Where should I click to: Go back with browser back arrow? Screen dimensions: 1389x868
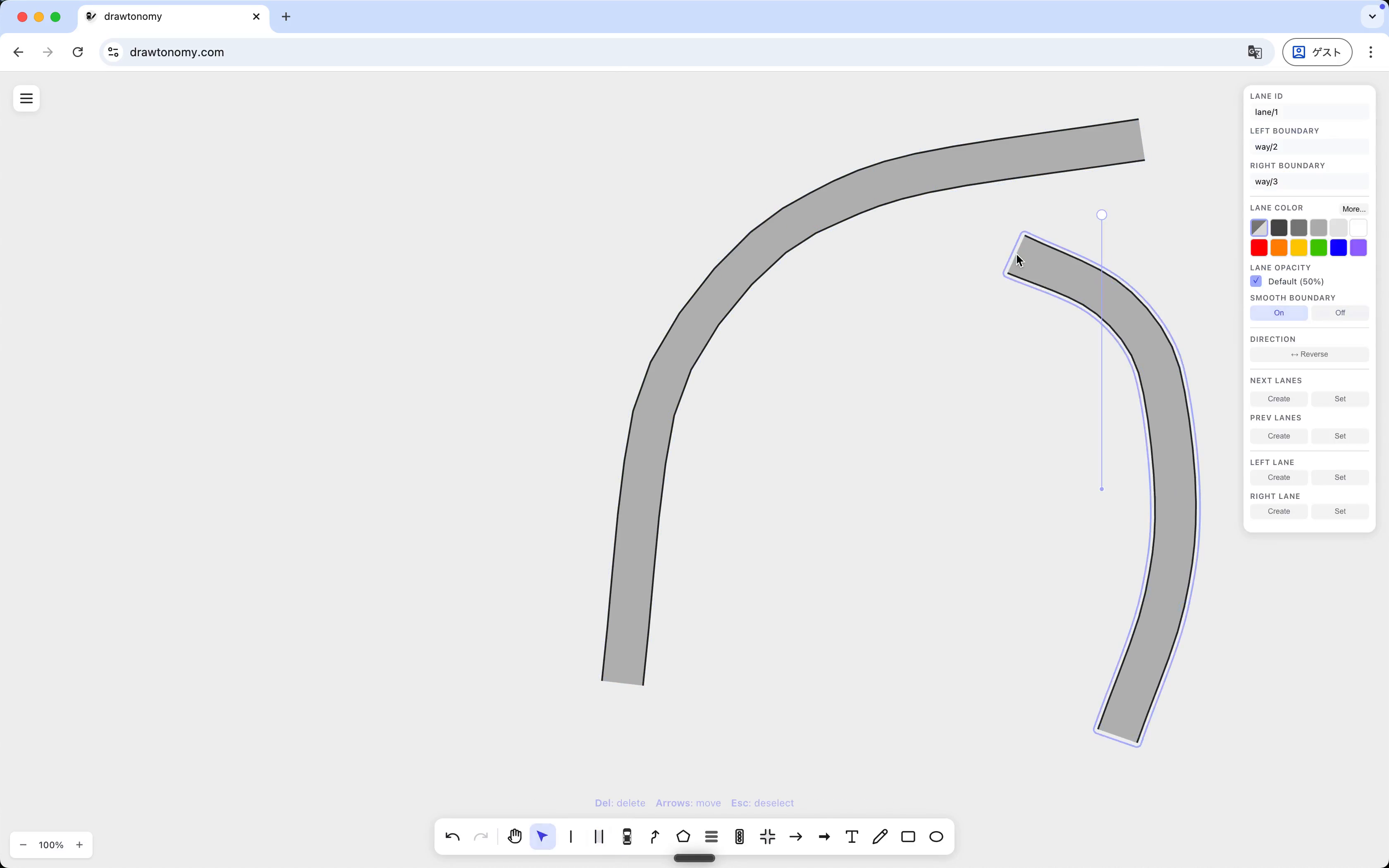click(x=18, y=52)
